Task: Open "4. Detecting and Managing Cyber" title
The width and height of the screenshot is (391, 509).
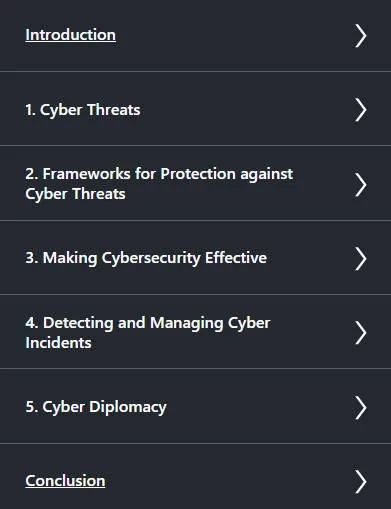Action: [x=148, y=323]
